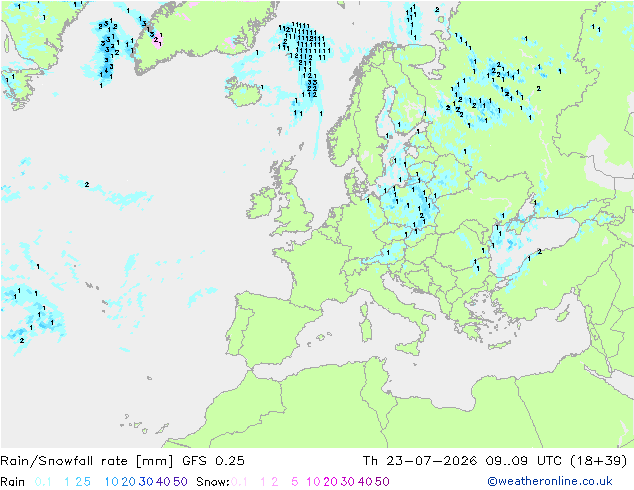This screenshot has height=490, width=634.
Task: Pick the Snow legend 30 value
Action: click(x=348, y=482)
